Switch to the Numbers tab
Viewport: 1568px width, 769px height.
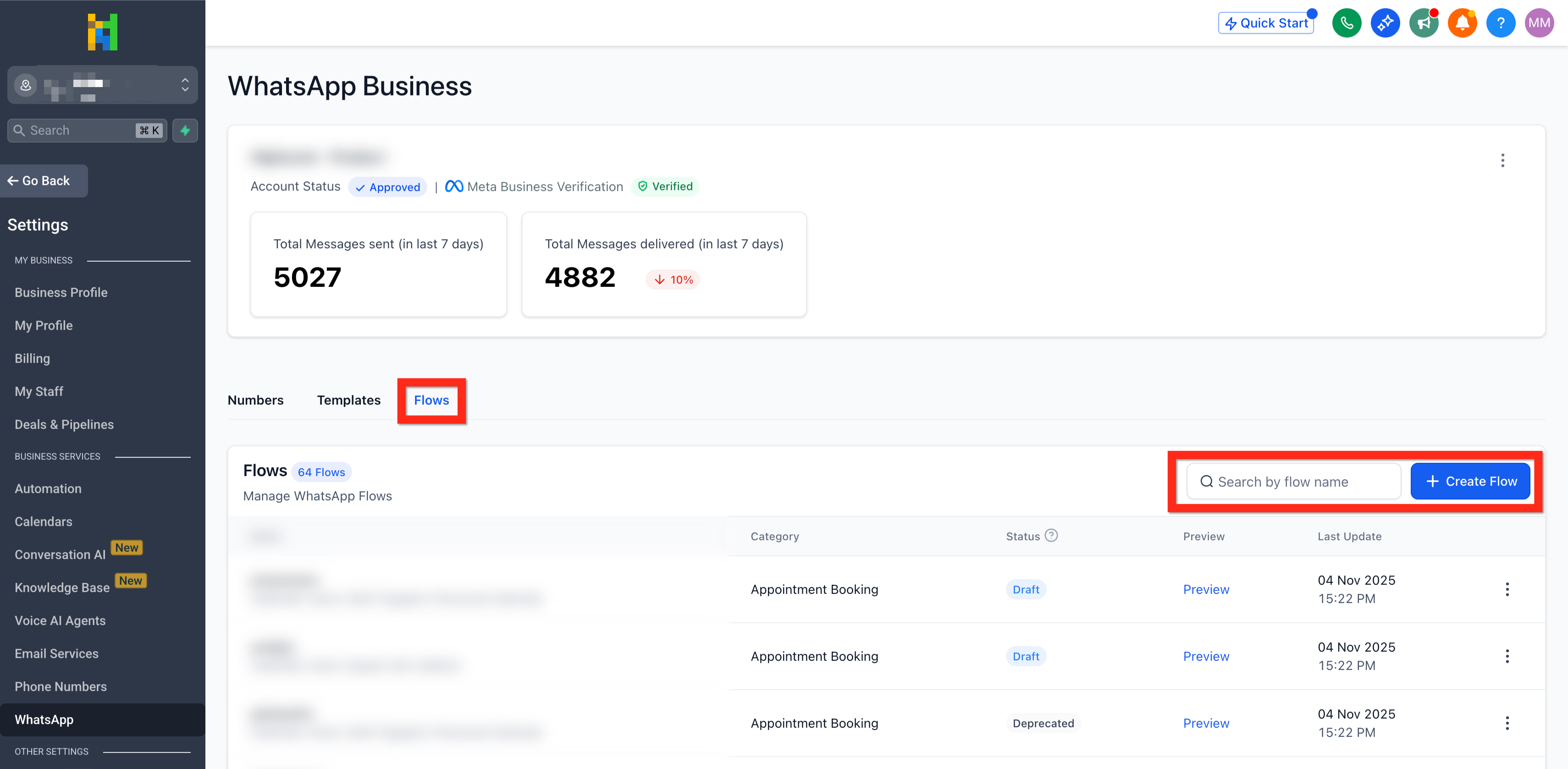256,401
